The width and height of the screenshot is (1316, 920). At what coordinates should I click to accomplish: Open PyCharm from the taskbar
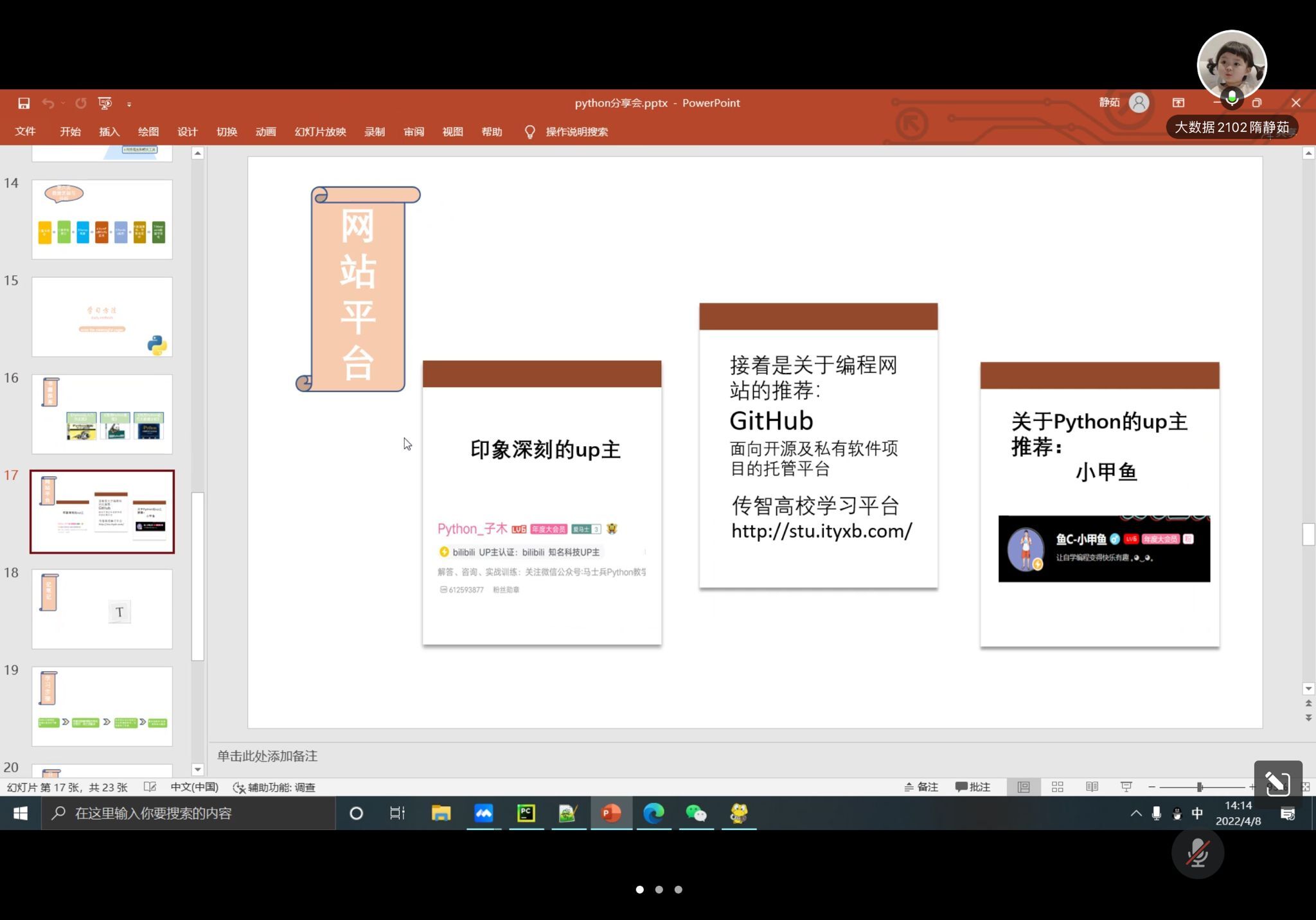[x=526, y=813]
